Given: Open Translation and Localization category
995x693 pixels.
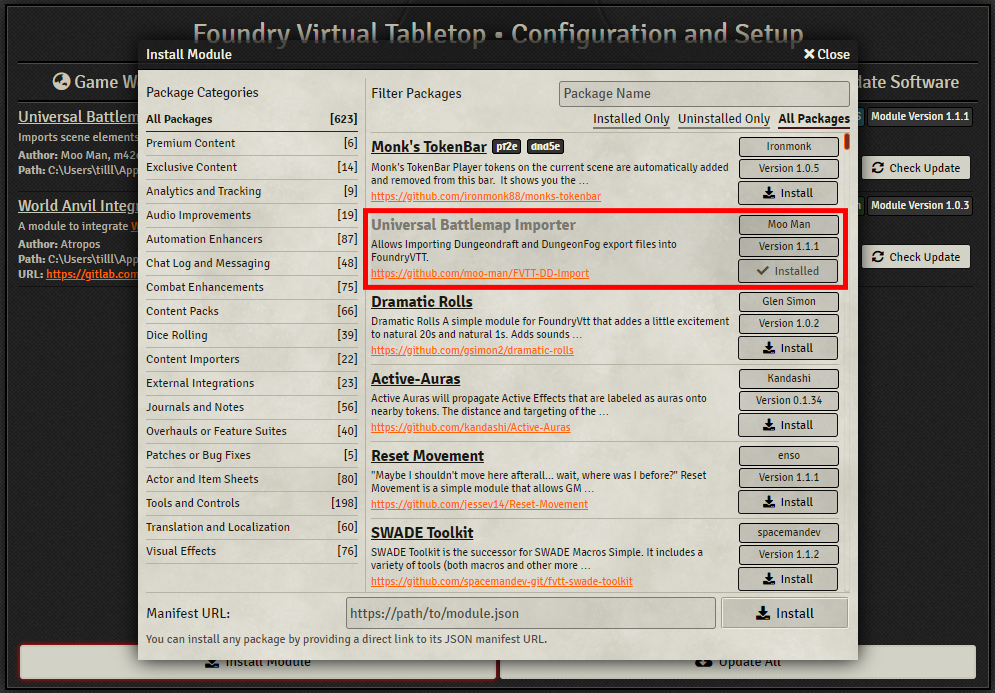Looking at the screenshot, I should 251,527.
